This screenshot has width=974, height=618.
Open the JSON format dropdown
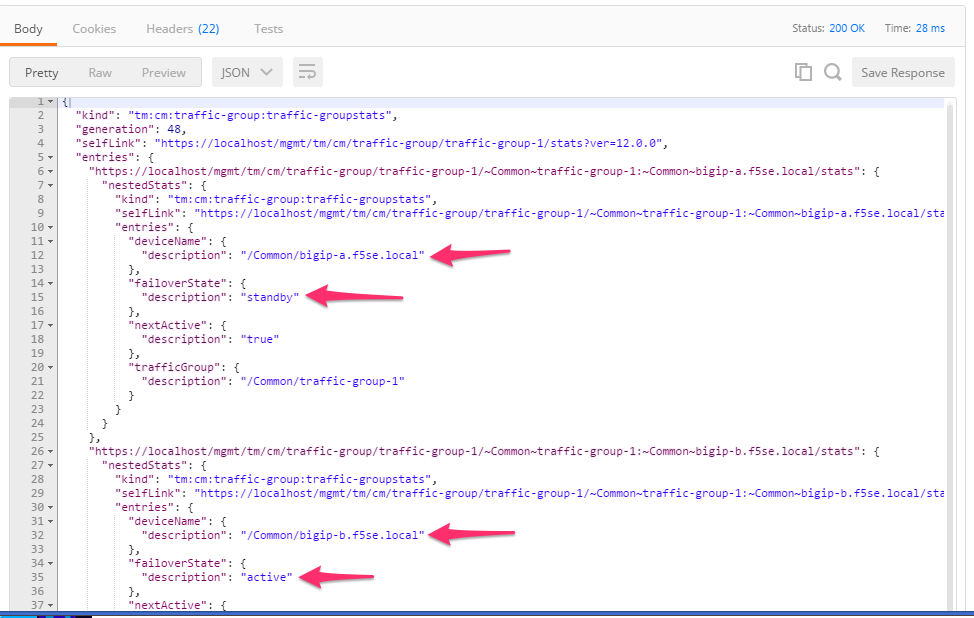click(247, 72)
